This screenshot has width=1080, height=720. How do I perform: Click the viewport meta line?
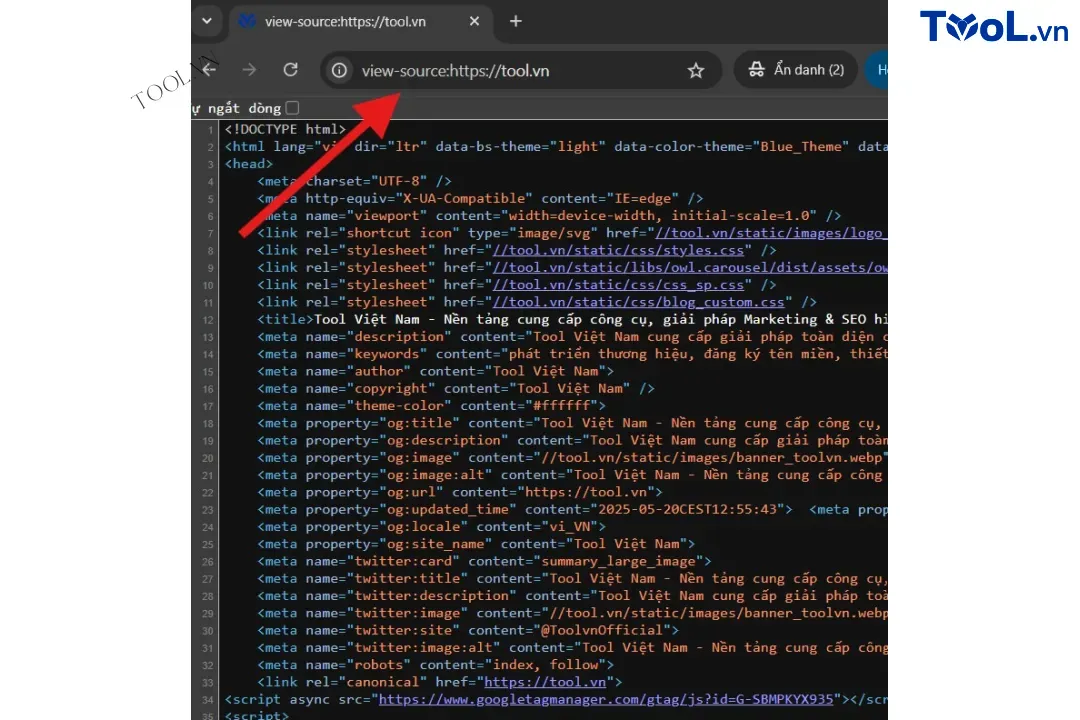(550, 216)
